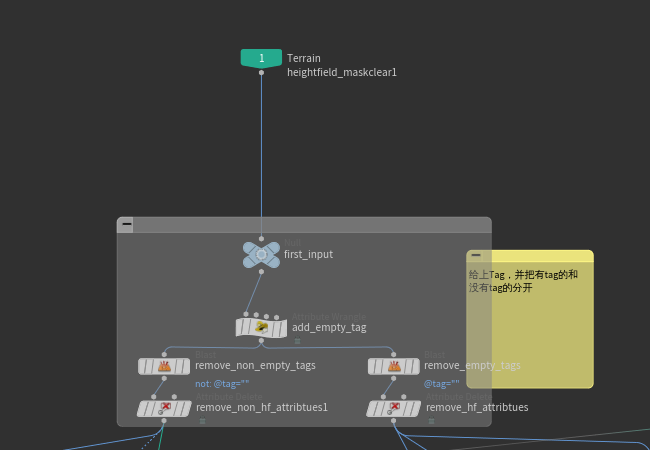Click the add_empty_tag attribute wrangle node
Viewport: 650px width, 450px height.
(261, 327)
